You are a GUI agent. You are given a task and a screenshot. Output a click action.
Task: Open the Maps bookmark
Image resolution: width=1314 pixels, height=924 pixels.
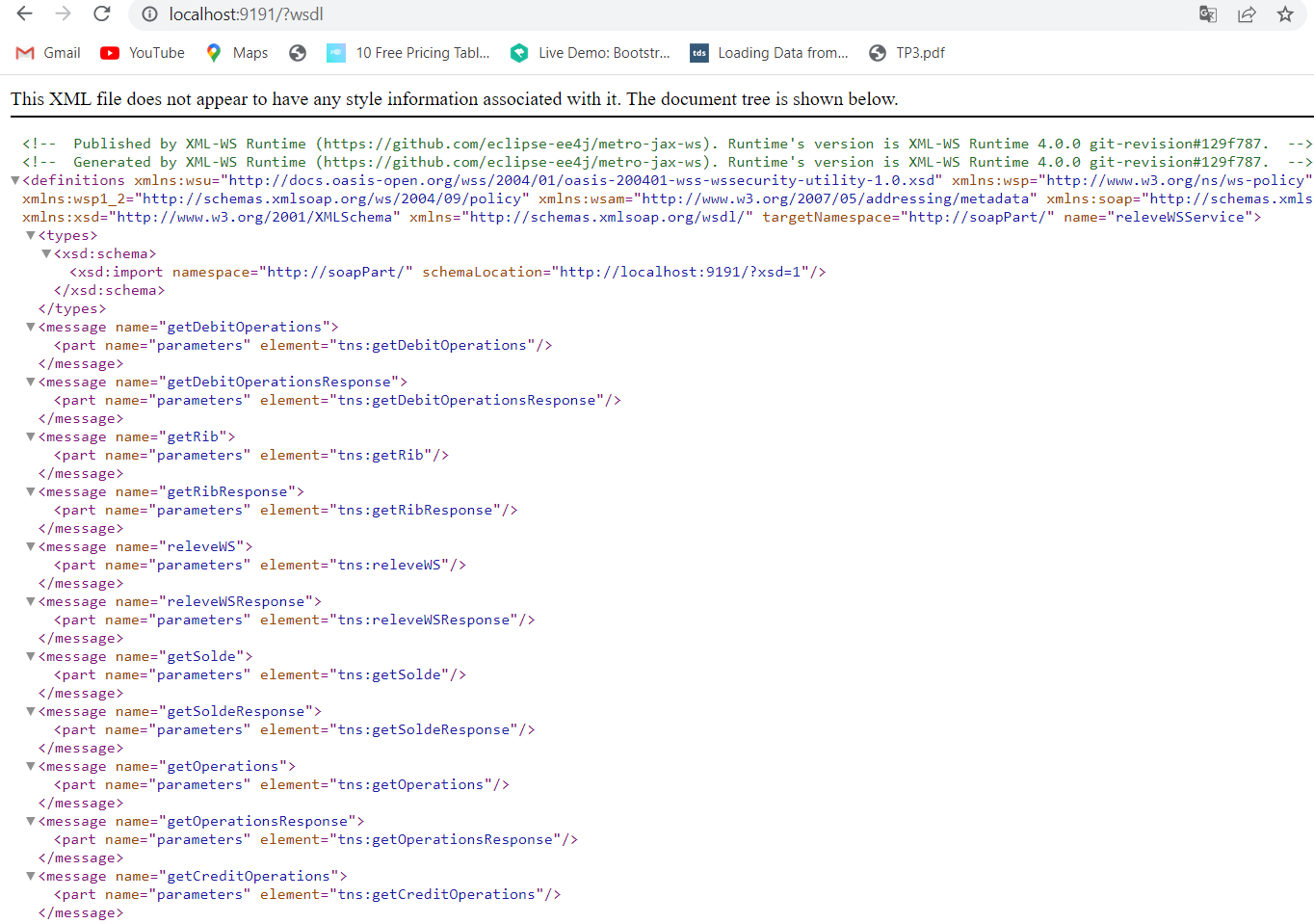coord(237,53)
